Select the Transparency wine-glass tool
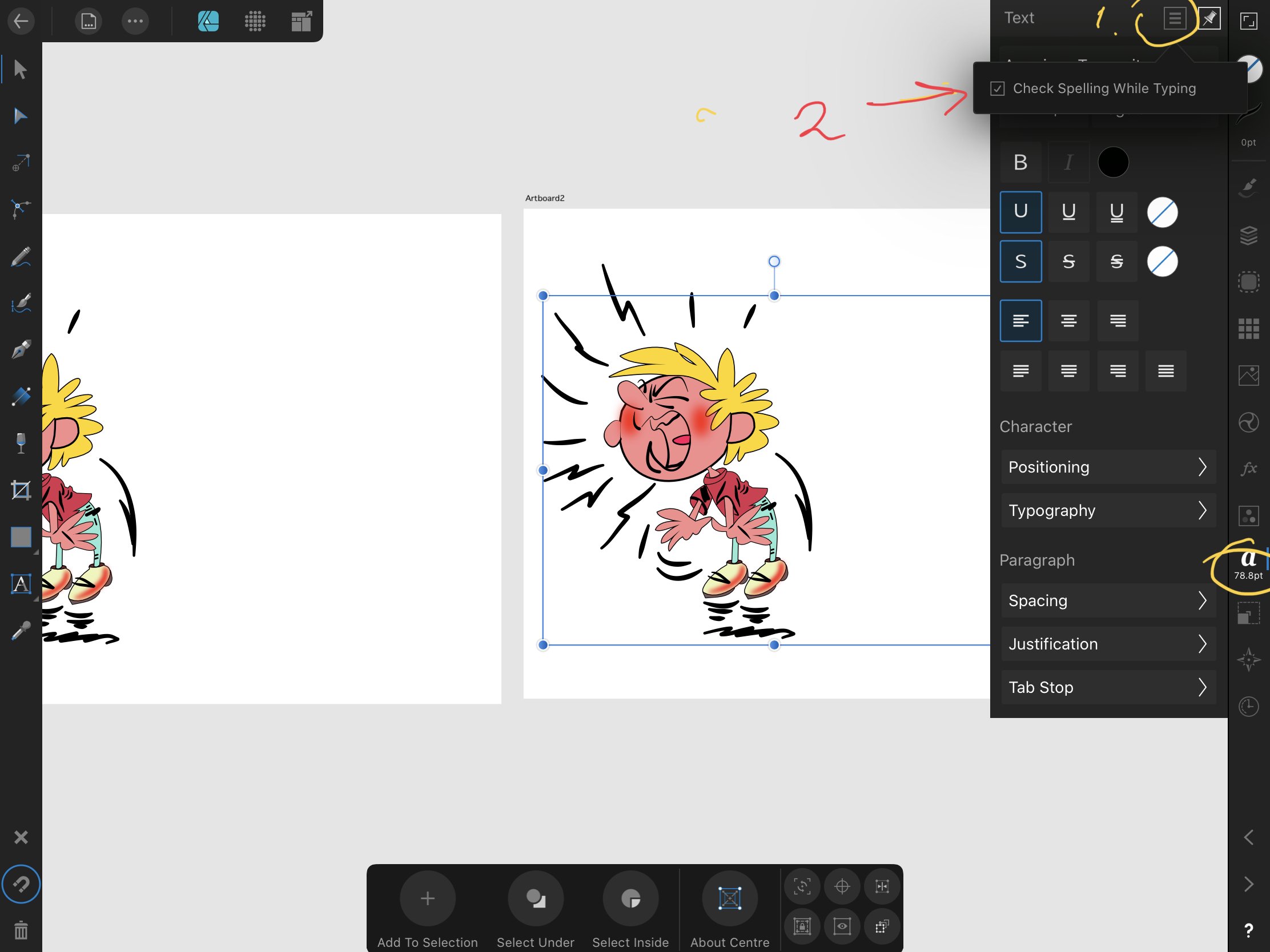 click(21, 443)
